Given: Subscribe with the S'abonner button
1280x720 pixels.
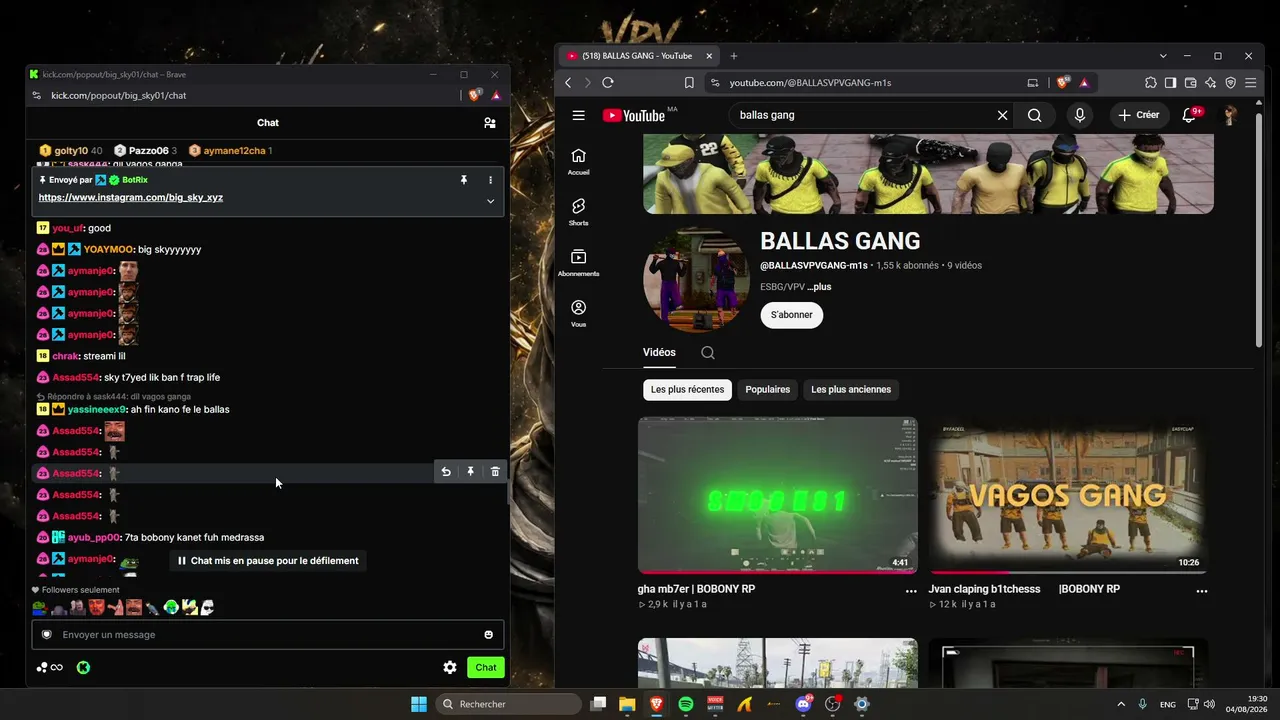Looking at the screenshot, I should [792, 315].
